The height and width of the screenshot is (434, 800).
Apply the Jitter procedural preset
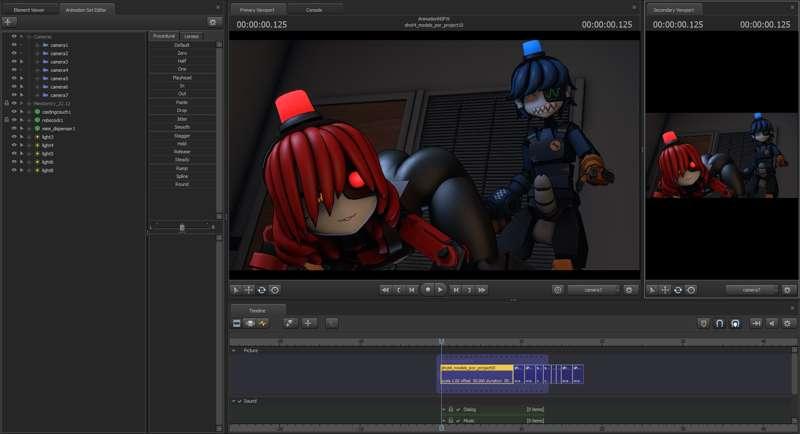pos(182,119)
